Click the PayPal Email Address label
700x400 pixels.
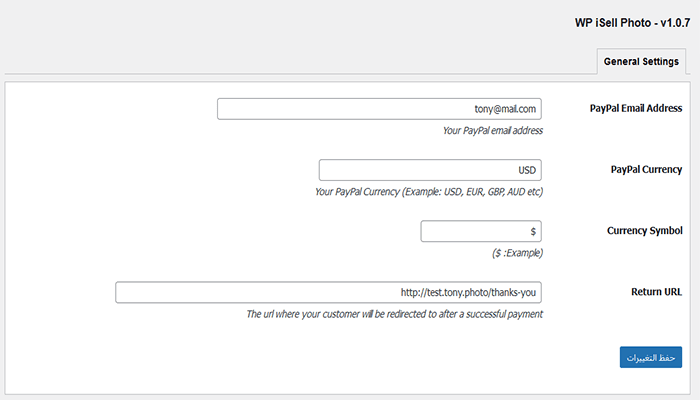pyautogui.click(x=636, y=108)
